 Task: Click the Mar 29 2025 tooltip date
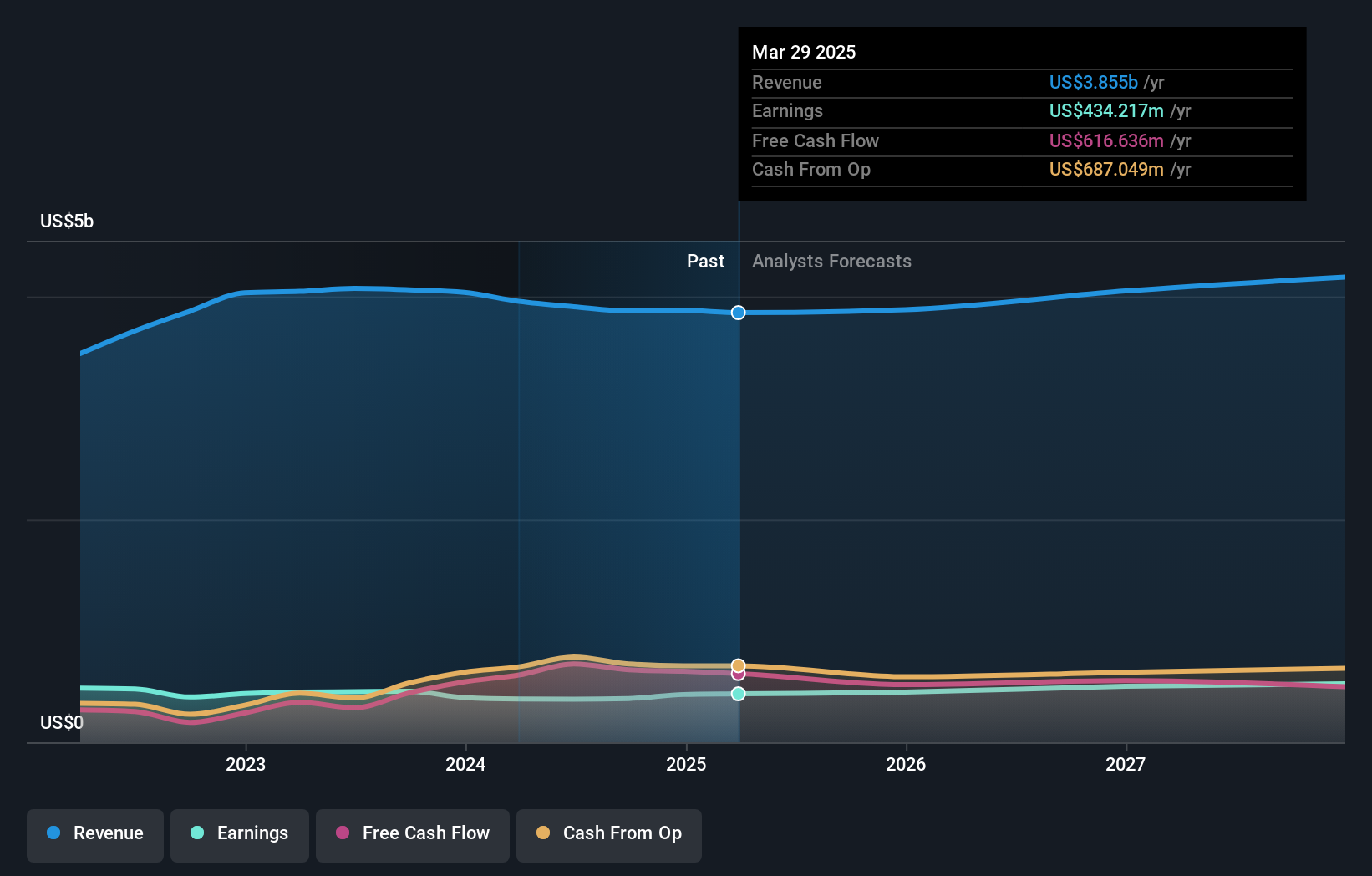(804, 52)
